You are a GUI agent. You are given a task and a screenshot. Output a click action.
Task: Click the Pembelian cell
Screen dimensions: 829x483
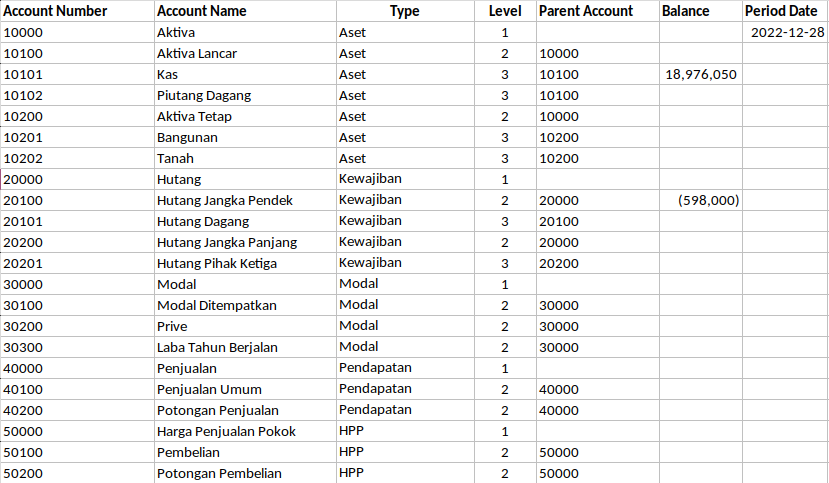point(245,452)
